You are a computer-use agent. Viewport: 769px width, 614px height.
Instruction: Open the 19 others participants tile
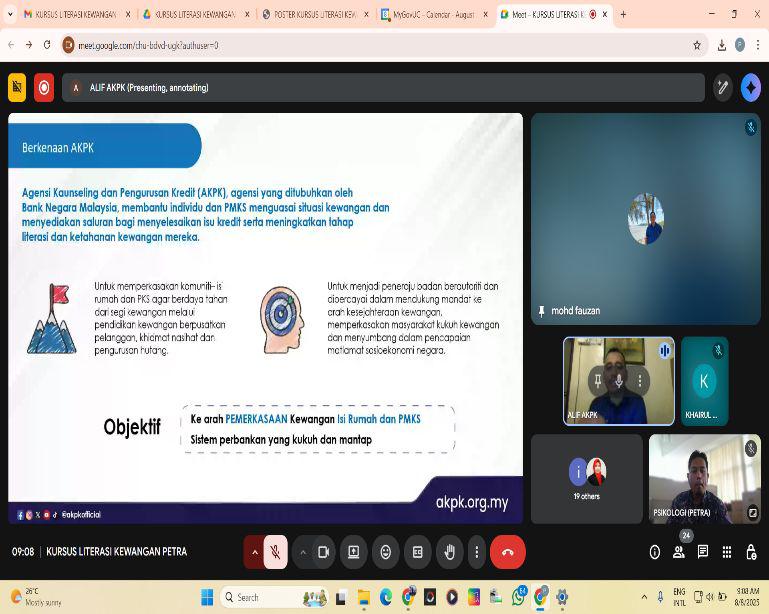click(x=587, y=478)
